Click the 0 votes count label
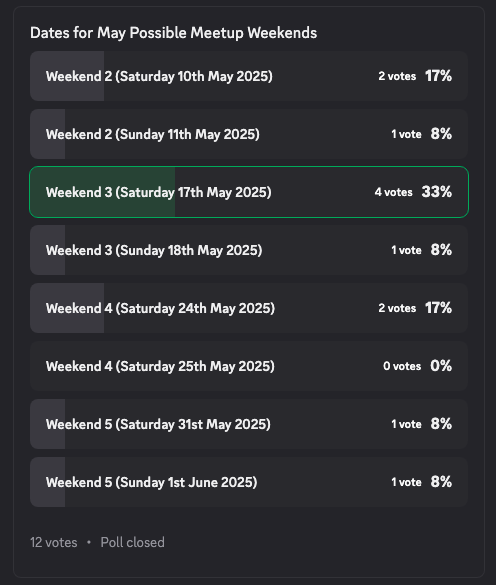The image size is (496, 585). tap(402, 366)
